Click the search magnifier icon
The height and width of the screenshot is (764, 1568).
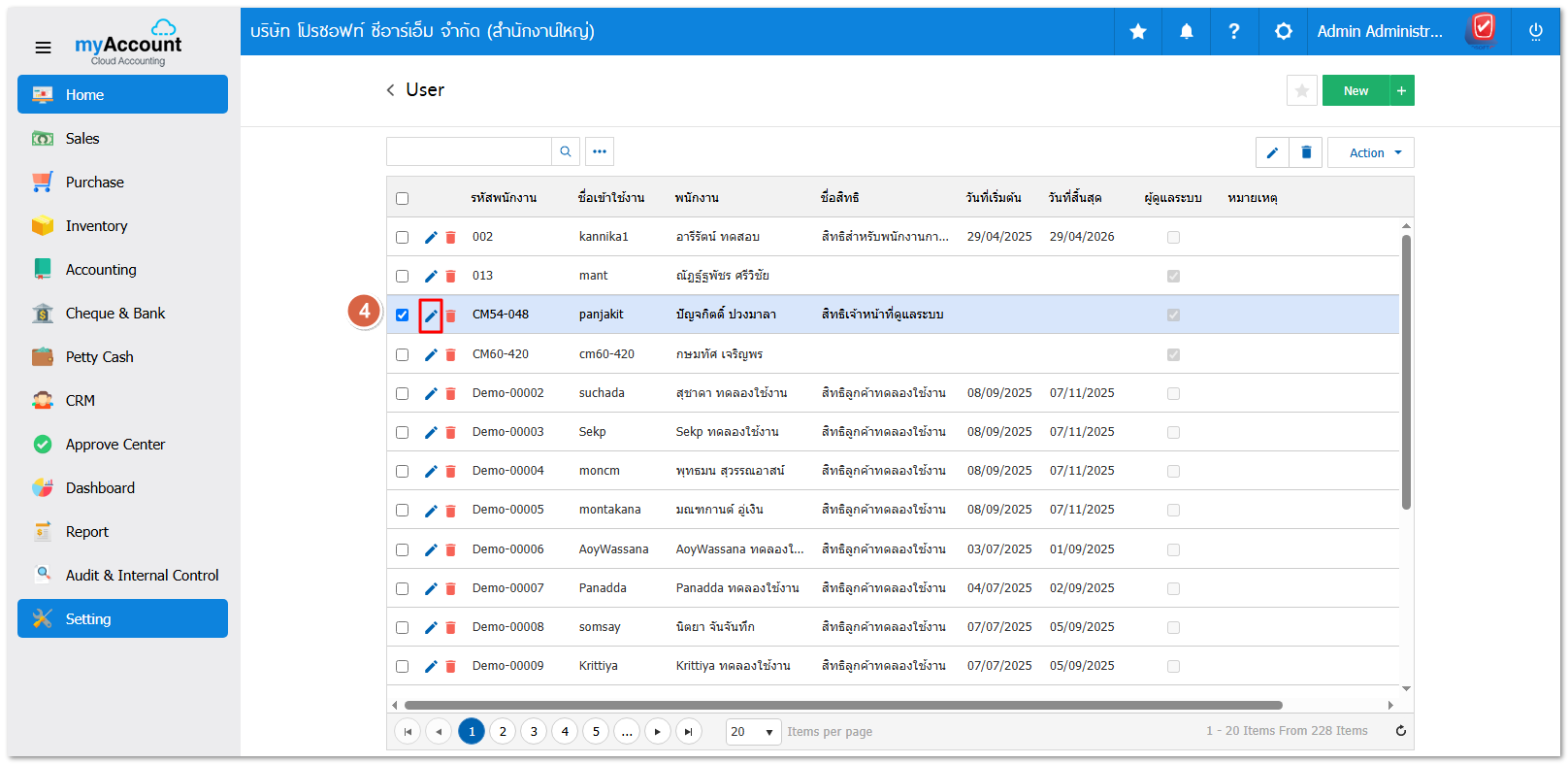(x=566, y=152)
